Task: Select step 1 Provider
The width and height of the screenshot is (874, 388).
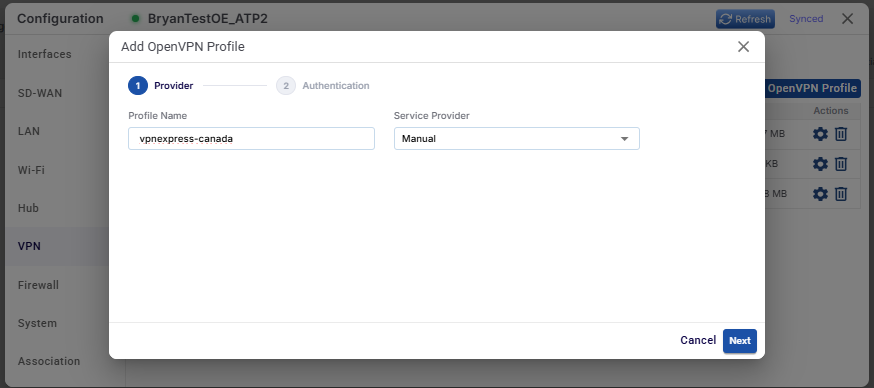Action: [x=161, y=86]
